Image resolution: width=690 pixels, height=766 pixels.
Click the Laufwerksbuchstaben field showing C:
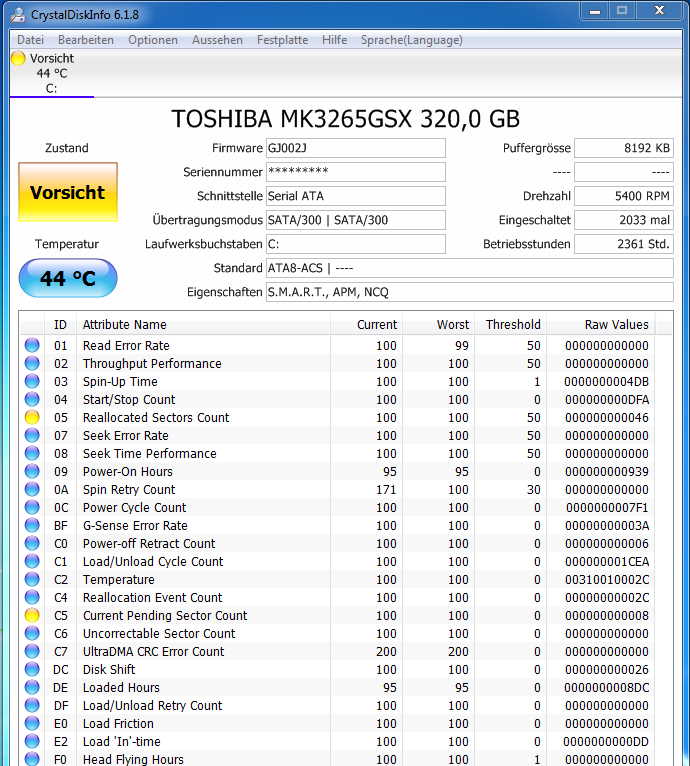tap(356, 244)
